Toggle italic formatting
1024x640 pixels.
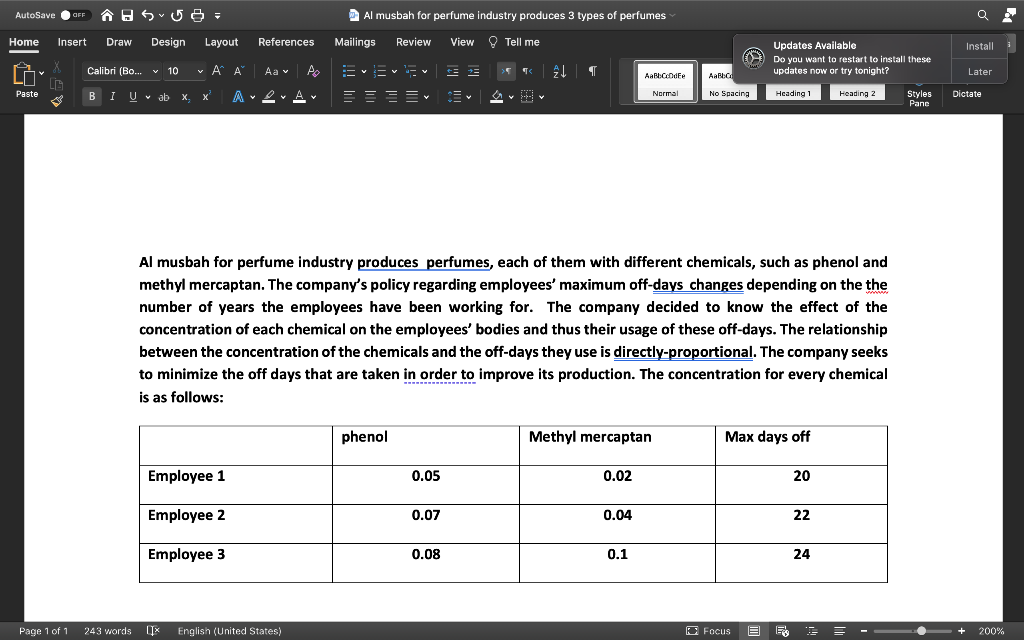(112, 96)
